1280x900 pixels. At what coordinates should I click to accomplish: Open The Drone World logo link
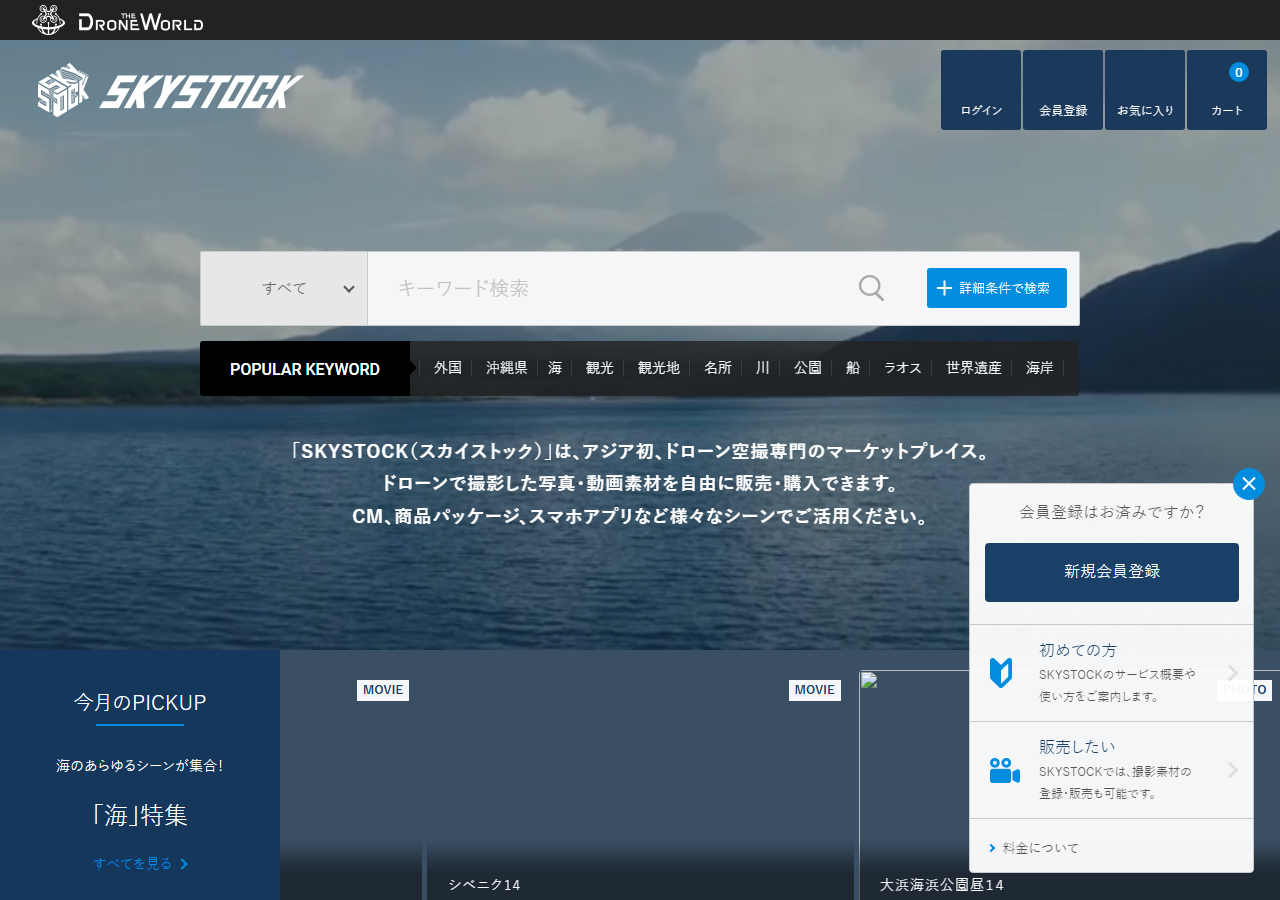(x=117, y=20)
